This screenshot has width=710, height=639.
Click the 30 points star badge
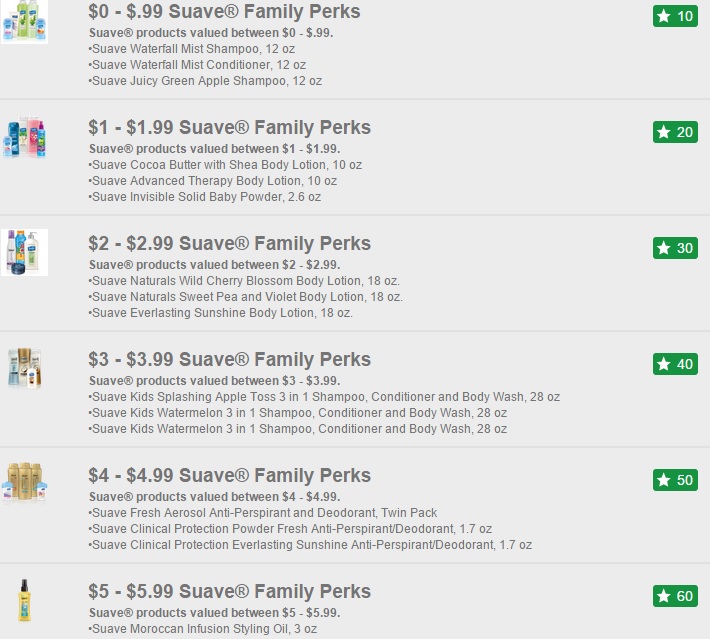(x=675, y=248)
